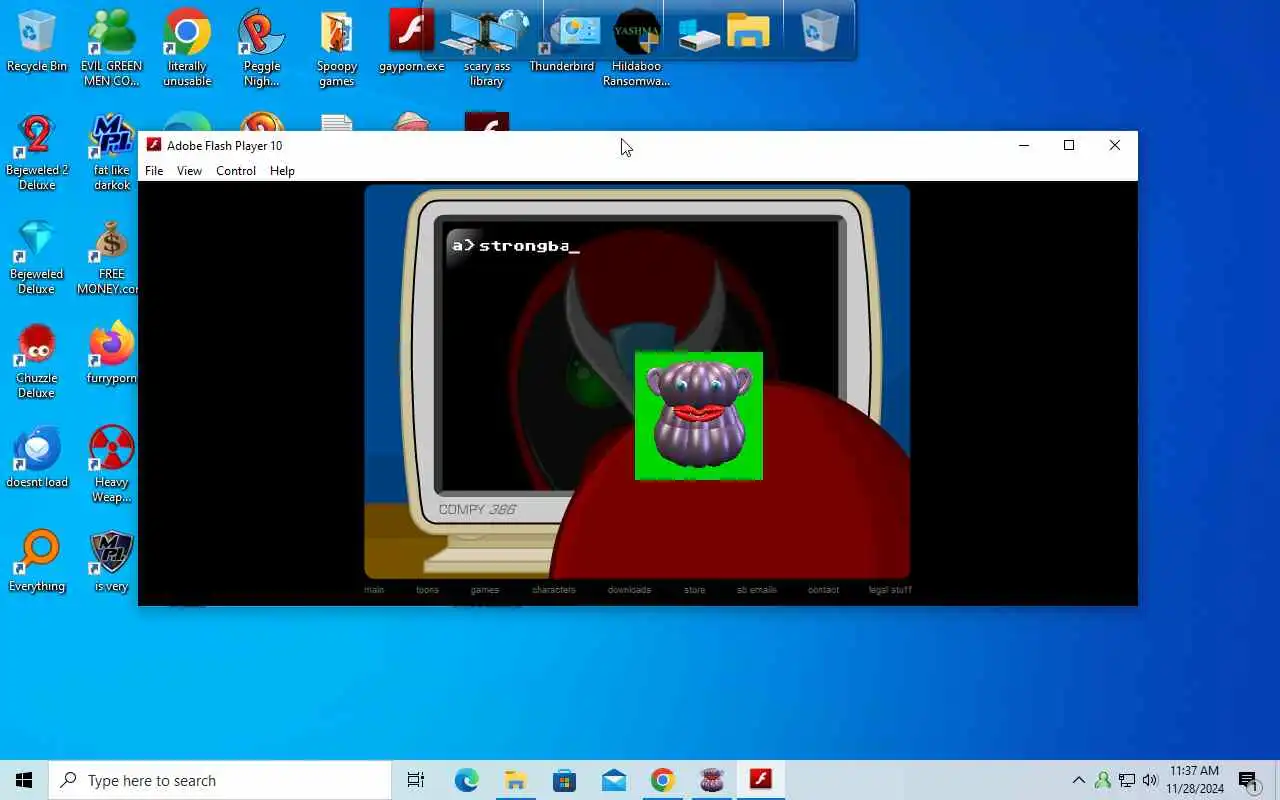Open the notification center icon
This screenshot has height=800, width=1280.
click(x=1249, y=781)
